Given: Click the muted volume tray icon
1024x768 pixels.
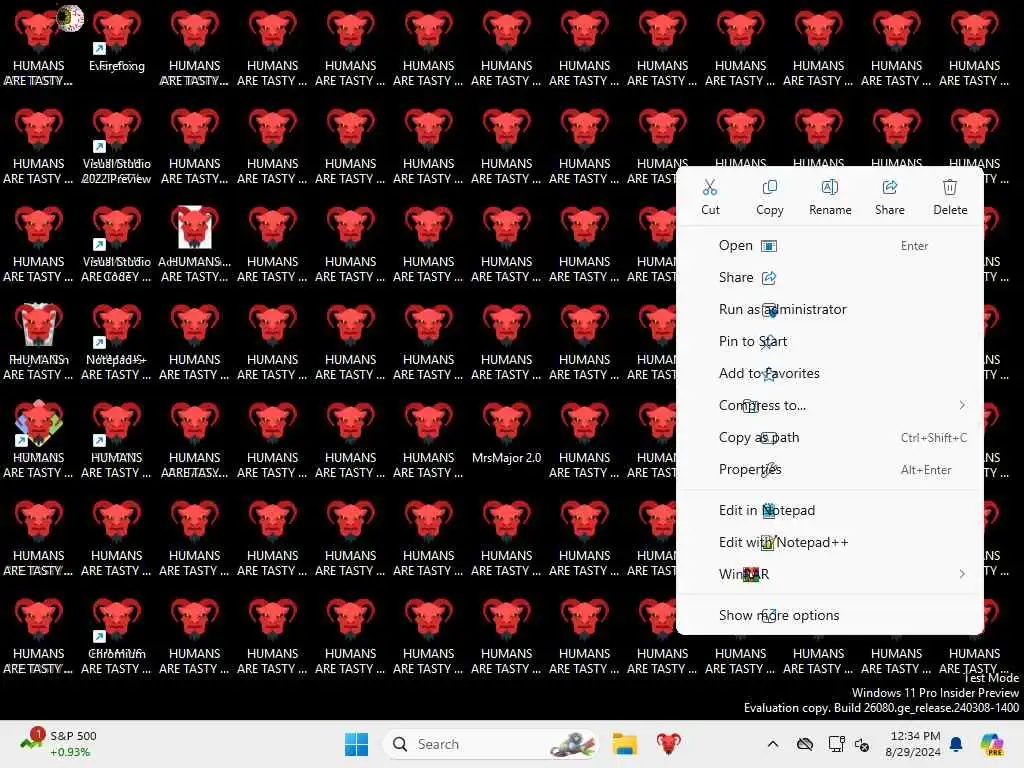Looking at the screenshot, I should (x=862, y=744).
